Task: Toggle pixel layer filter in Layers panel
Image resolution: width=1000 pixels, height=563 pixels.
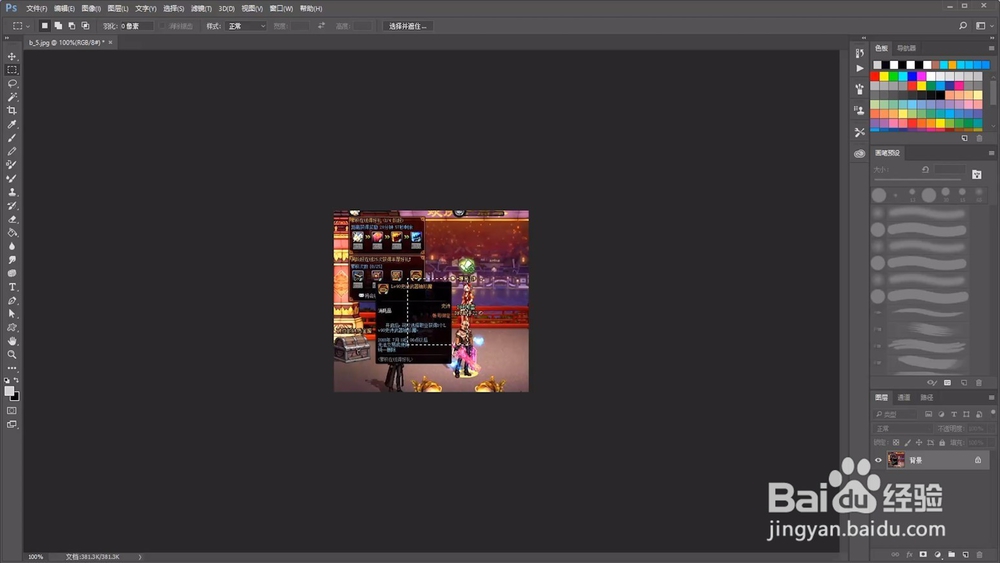Action: pyautogui.click(x=929, y=414)
